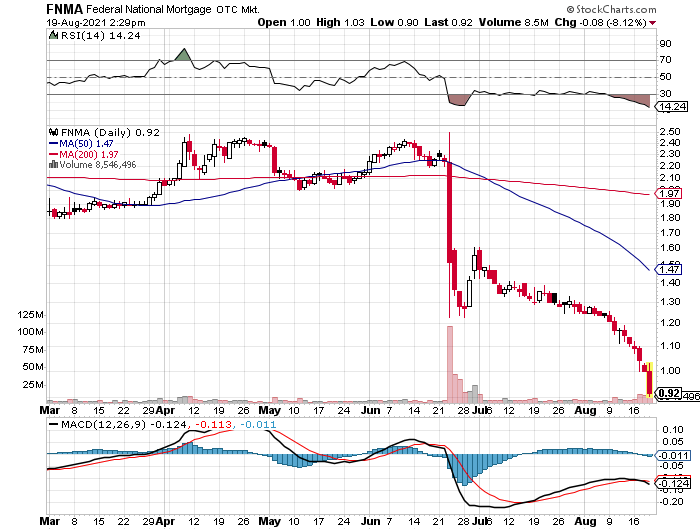Click the MACD signal value -0.113
The image size is (700, 530).
click(x=215, y=425)
